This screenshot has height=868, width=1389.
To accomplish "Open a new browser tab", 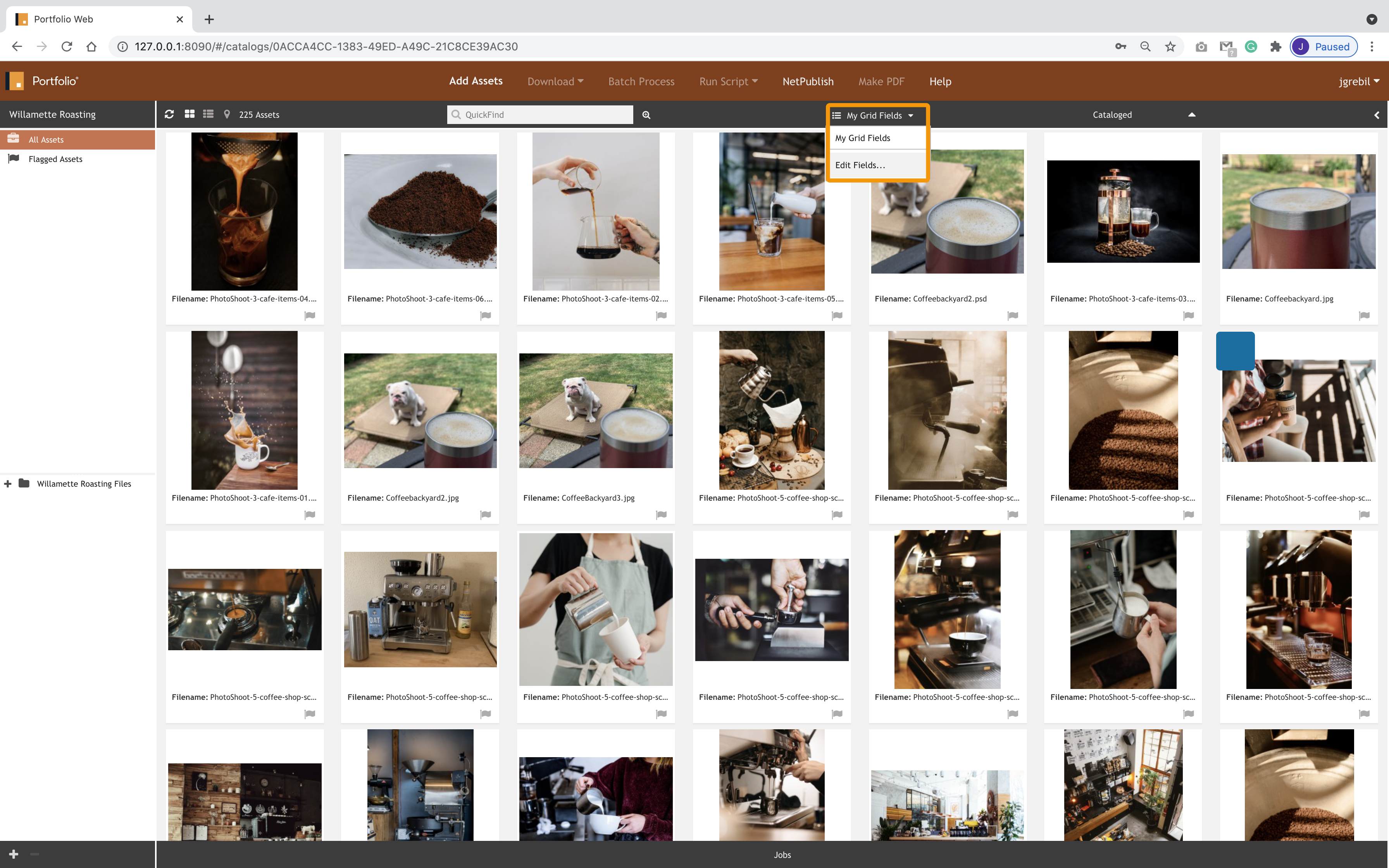I will [x=209, y=19].
